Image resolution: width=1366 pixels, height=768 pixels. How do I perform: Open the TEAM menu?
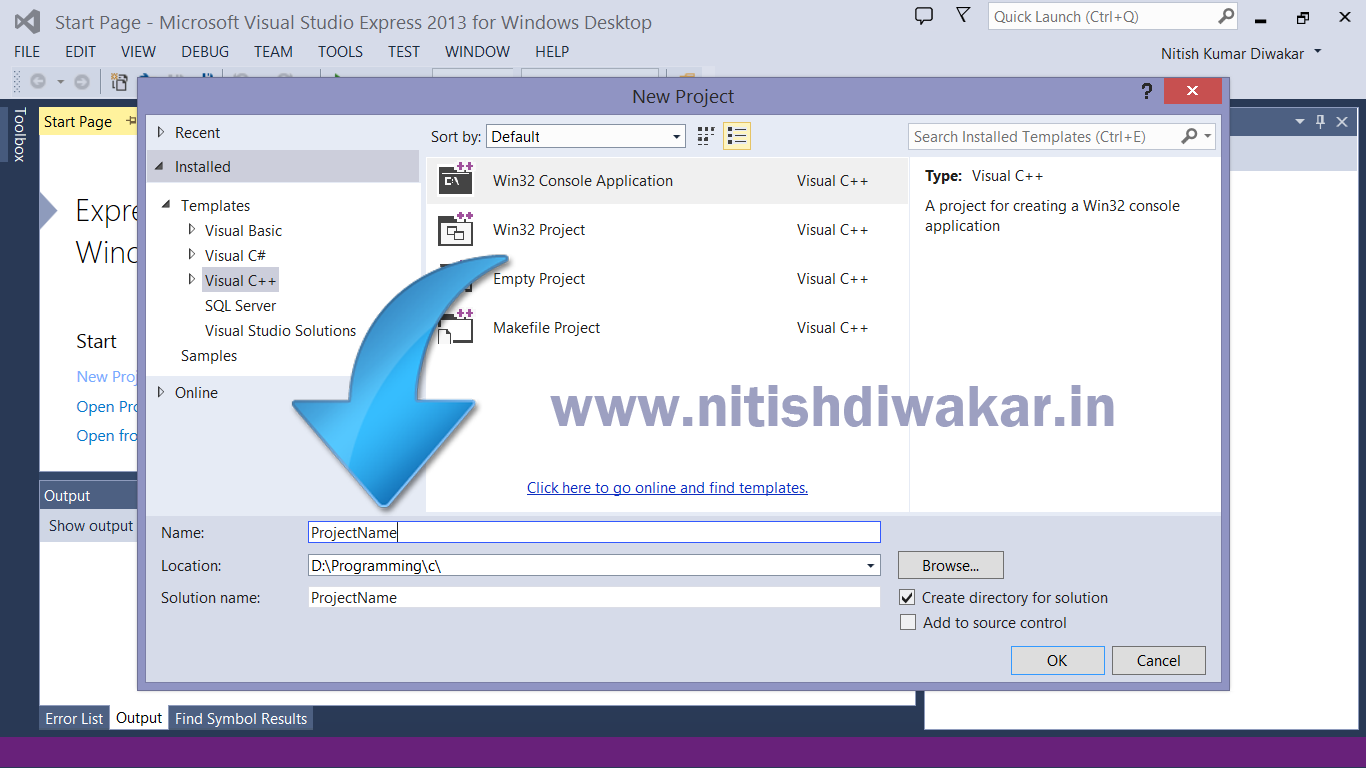click(273, 52)
